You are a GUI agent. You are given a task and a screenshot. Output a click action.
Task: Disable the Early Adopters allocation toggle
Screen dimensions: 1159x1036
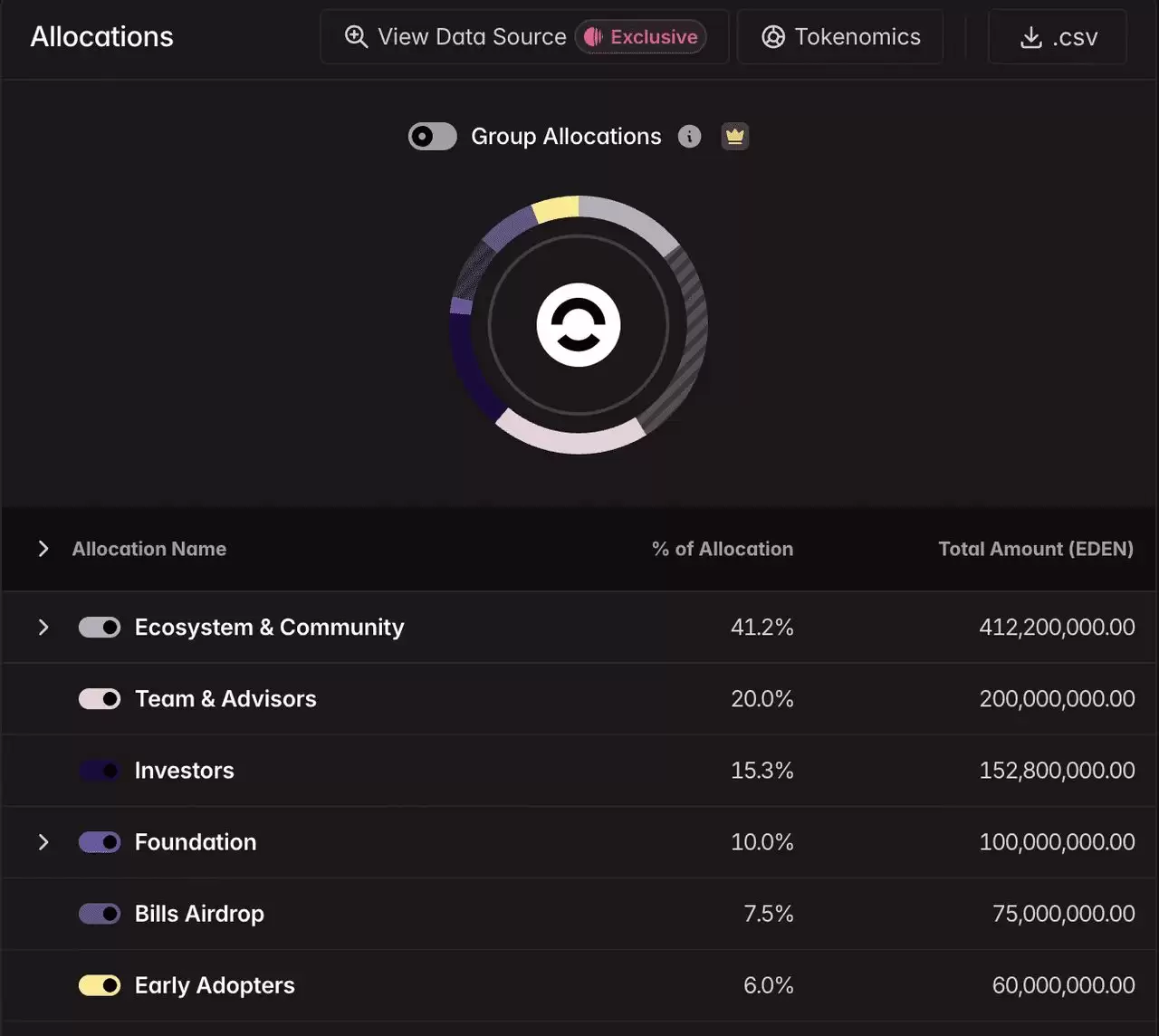click(x=100, y=985)
